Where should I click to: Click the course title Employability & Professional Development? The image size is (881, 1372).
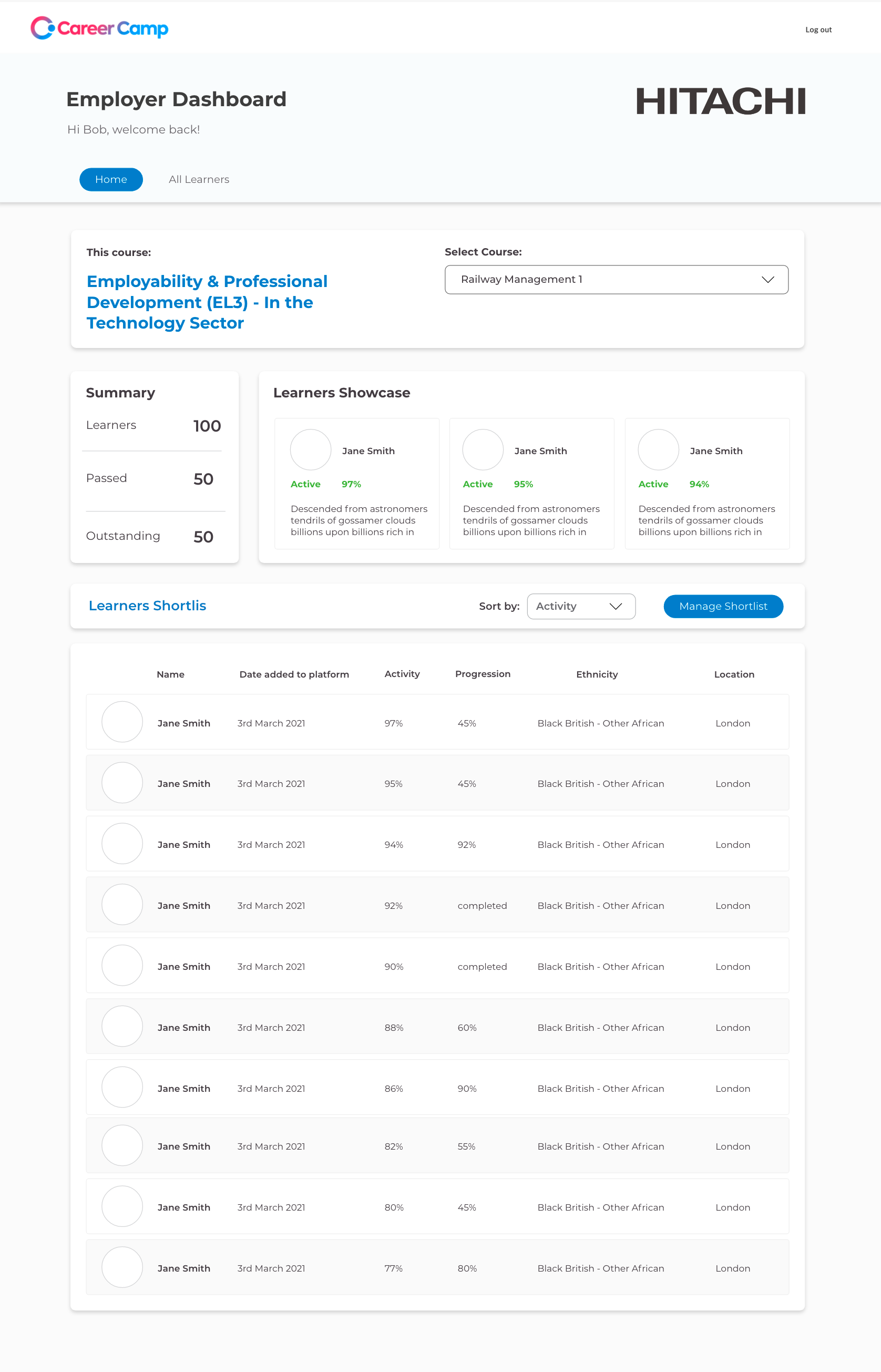207,302
